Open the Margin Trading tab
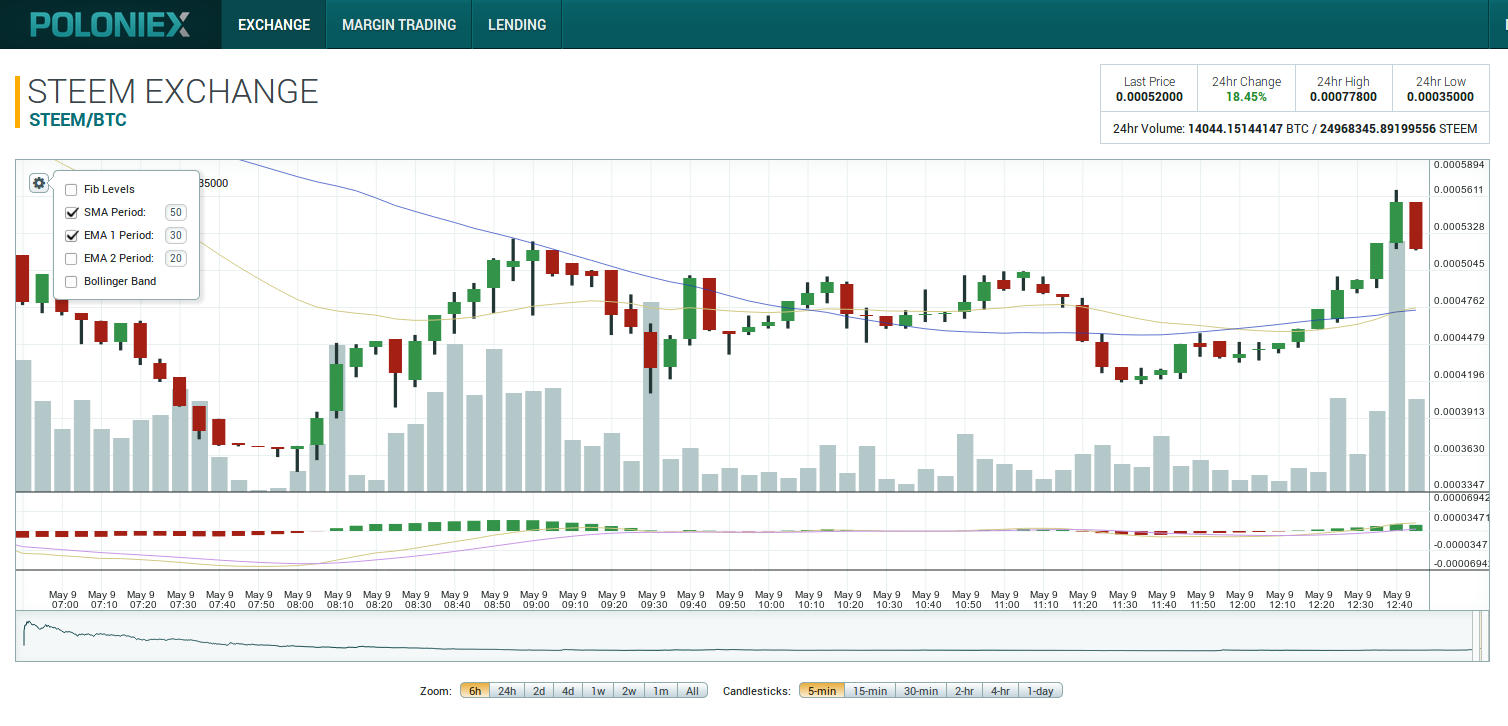 click(x=399, y=24)
